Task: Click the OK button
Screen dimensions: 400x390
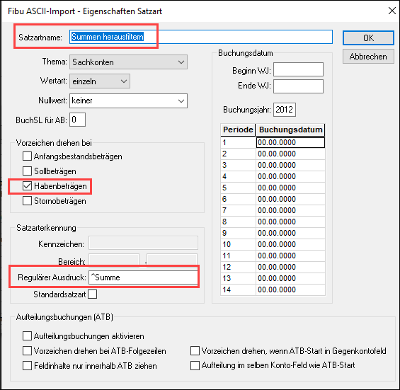Action: [368, 38]
